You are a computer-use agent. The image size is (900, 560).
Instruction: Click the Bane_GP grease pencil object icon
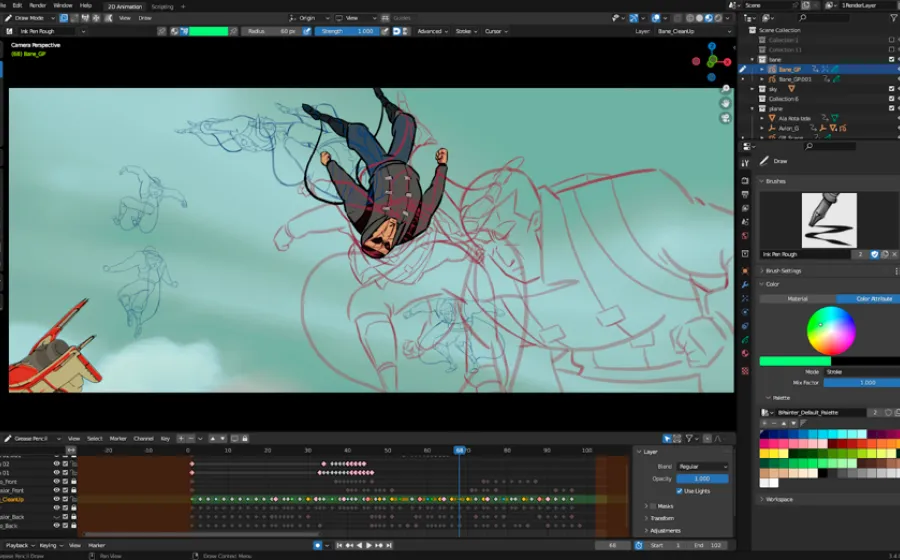[772, 69]
